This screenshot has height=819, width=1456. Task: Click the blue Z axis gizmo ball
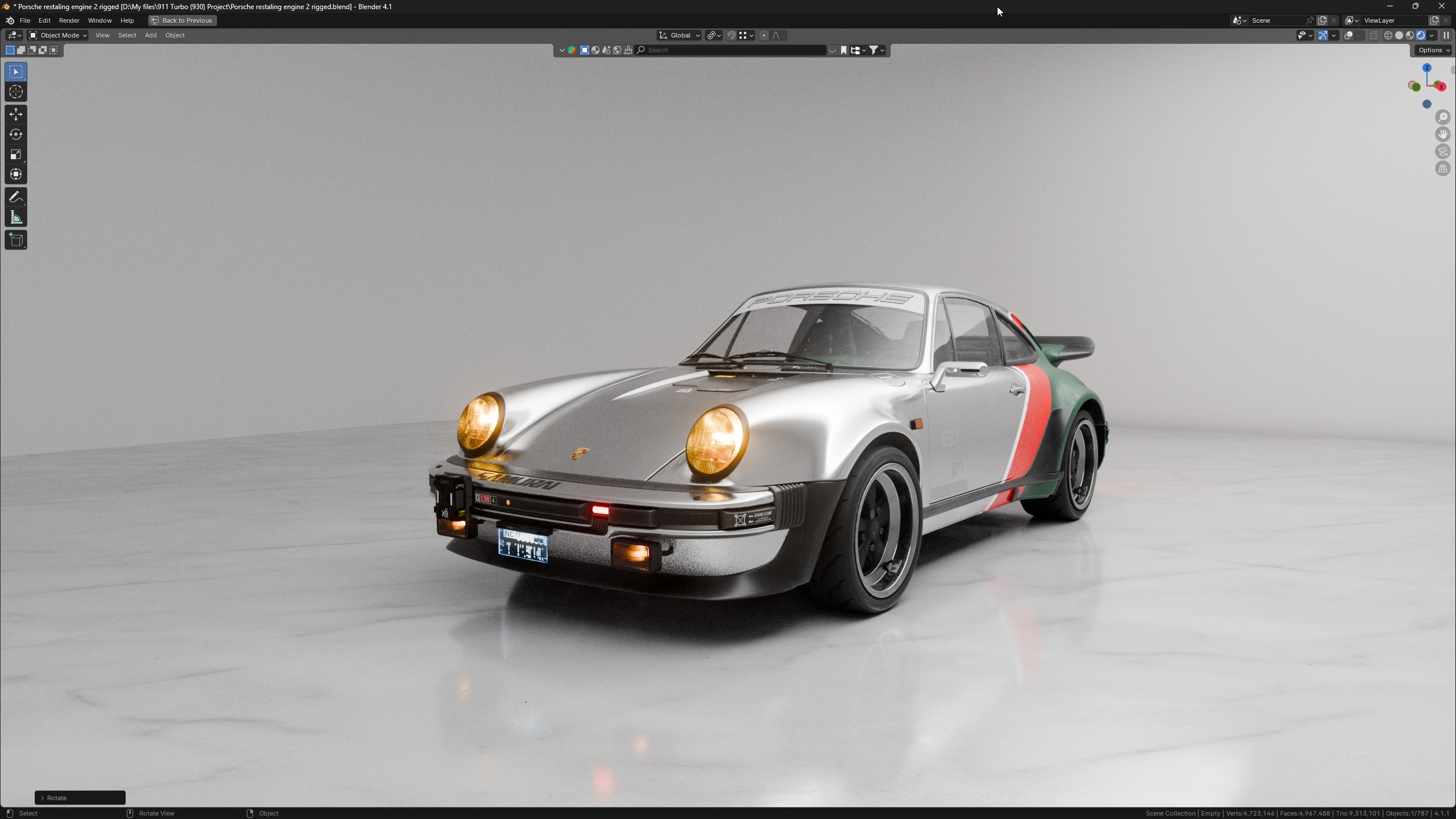click(1427, 68)
